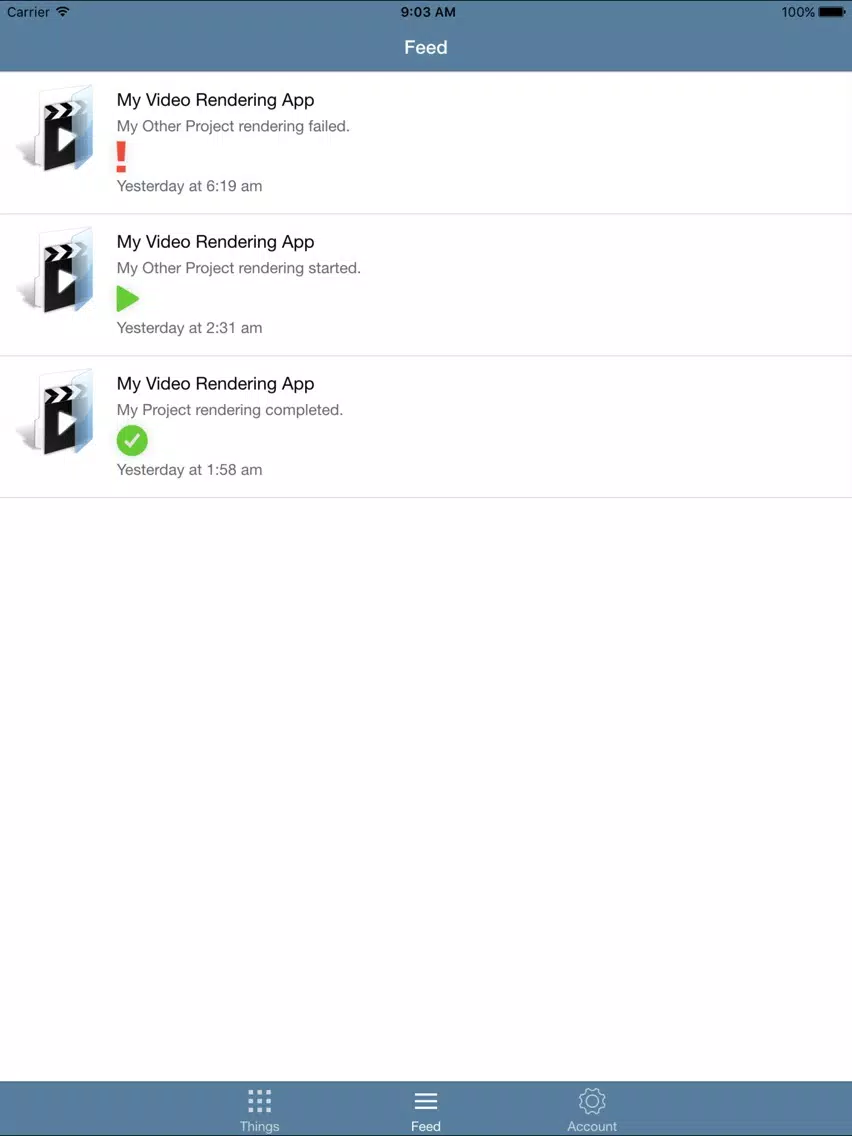Screen dimensions: 852x1136
Task: Tap the green checkmark completed icon
Action: 132,440
